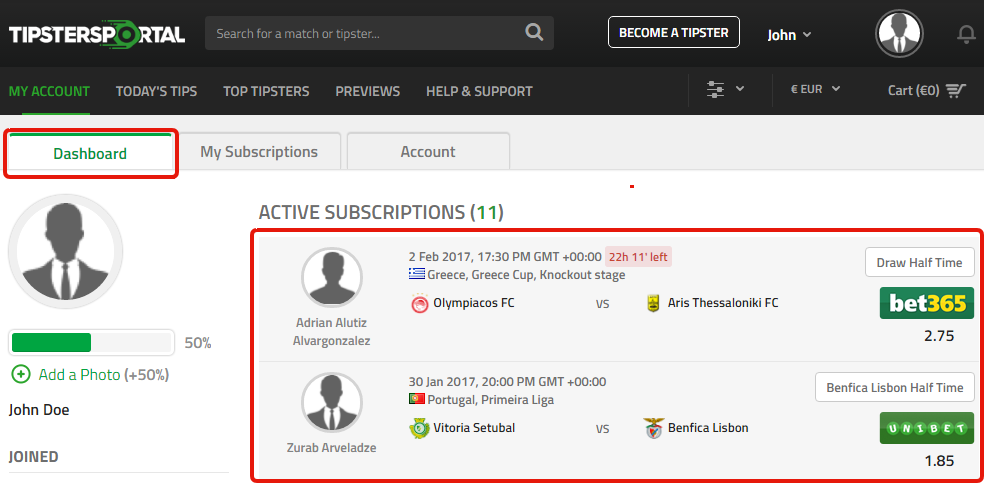Click the search magnifier icon
The height and width of the screenshot is (483, 984).
click(x=534, y=33)
